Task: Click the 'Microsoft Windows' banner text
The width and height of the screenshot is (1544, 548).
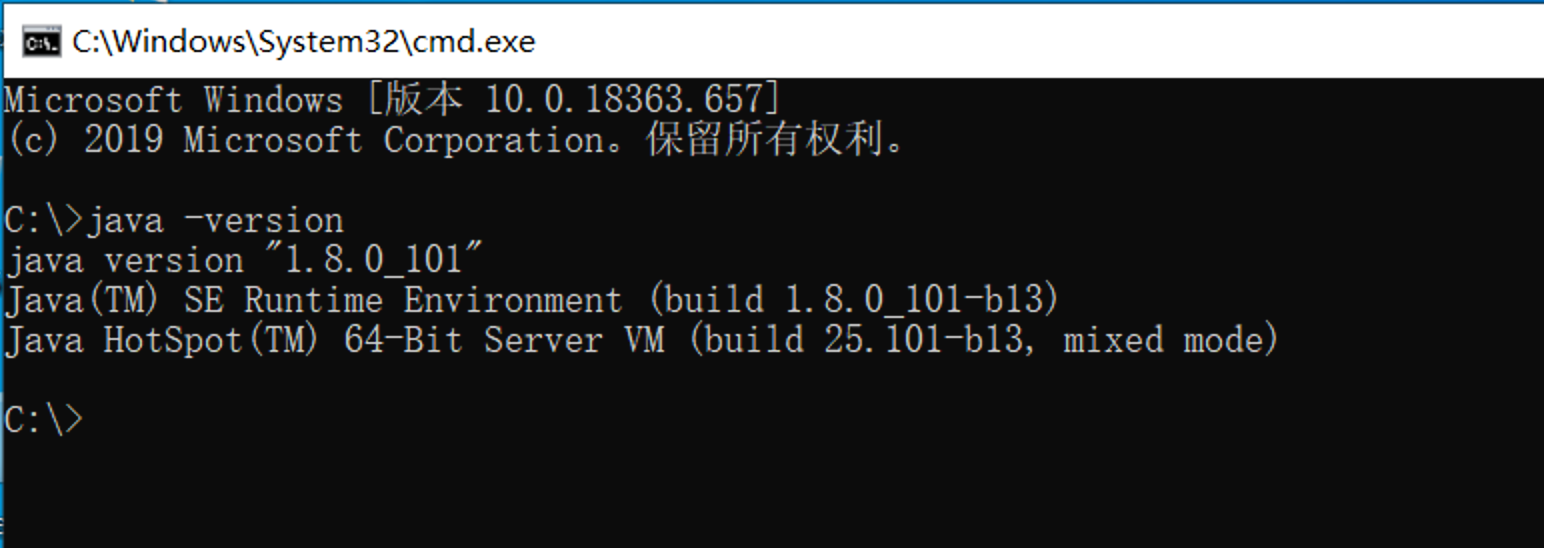Action: pyautogui.click(x=174, y=100)
